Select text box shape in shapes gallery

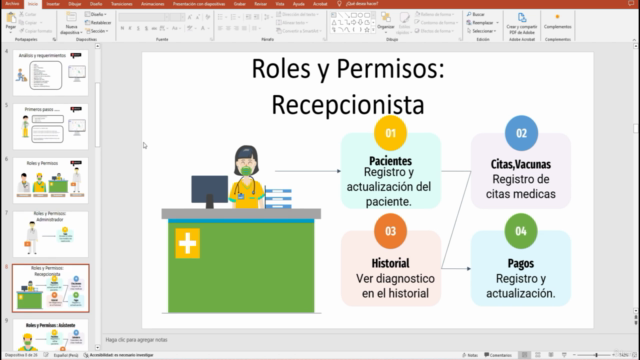point(334,15)
